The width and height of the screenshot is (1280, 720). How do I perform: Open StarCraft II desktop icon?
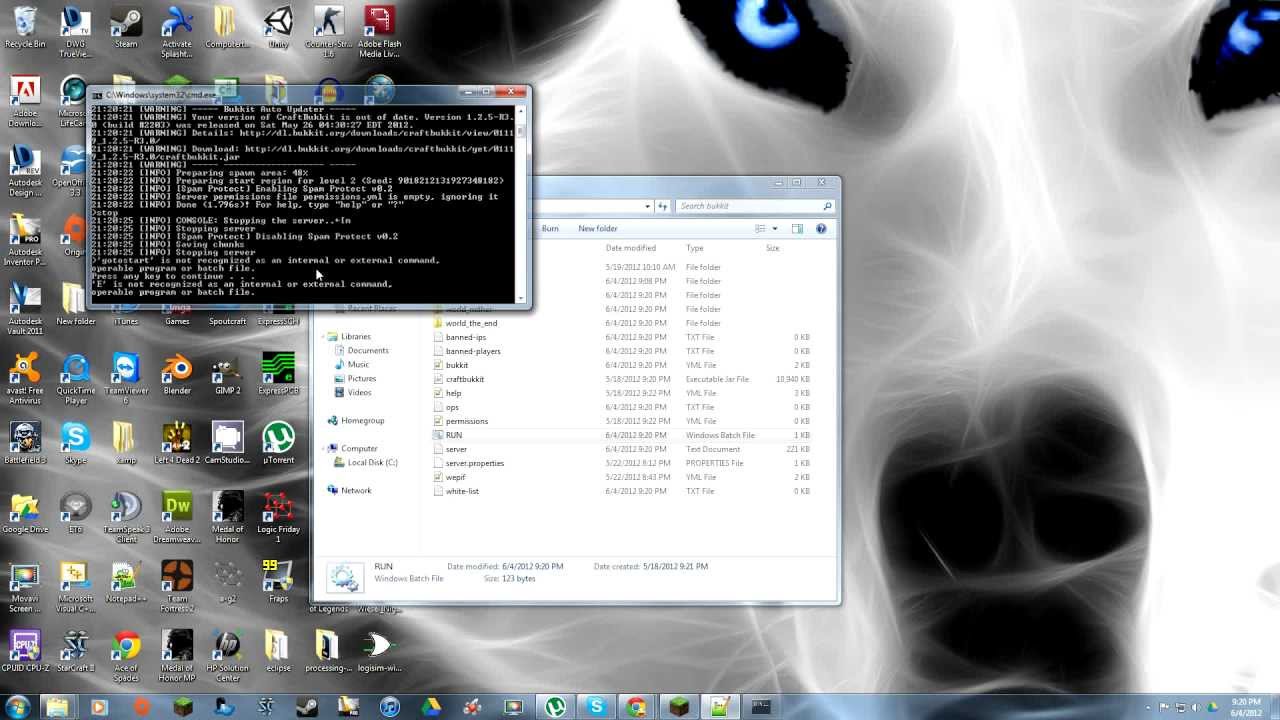(75, 651)
